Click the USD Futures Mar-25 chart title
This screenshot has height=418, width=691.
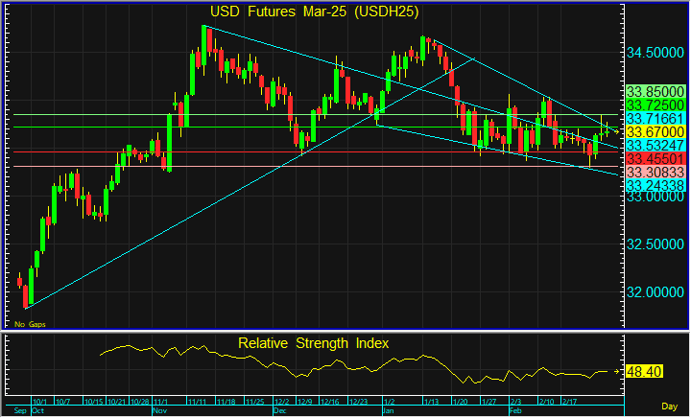314,11
